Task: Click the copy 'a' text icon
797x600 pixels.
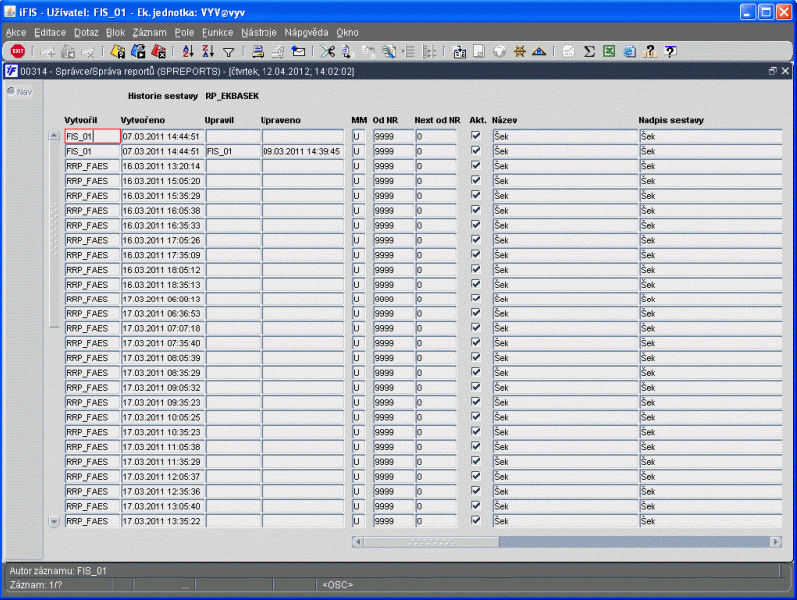Action: pyautogui.click(x=347, y=51)
